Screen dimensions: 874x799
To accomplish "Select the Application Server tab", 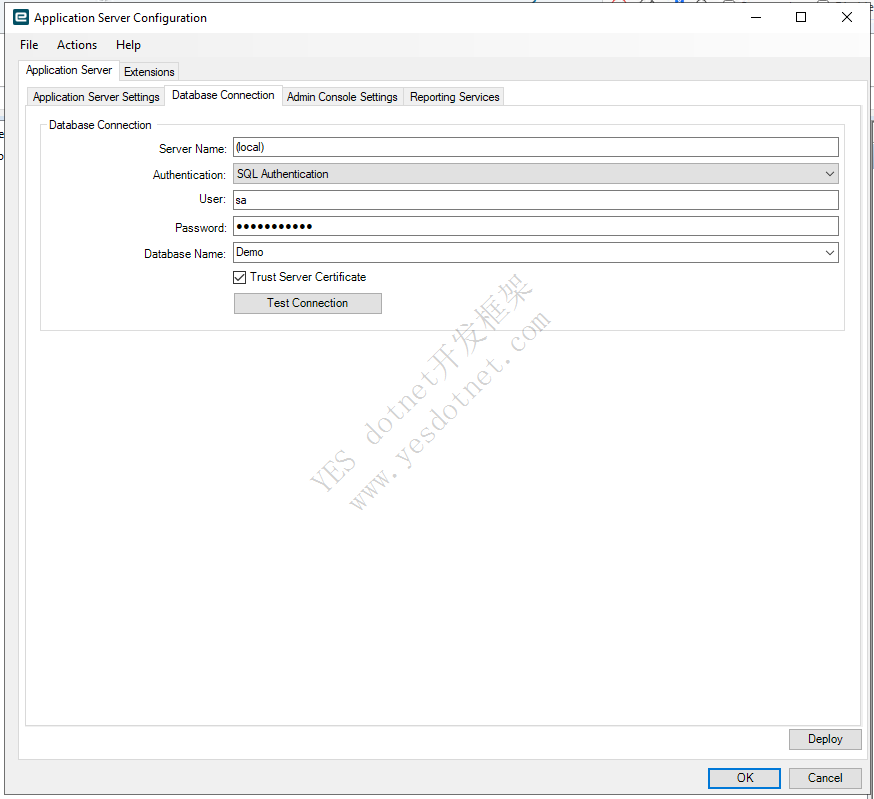I will tap(69, 70).
